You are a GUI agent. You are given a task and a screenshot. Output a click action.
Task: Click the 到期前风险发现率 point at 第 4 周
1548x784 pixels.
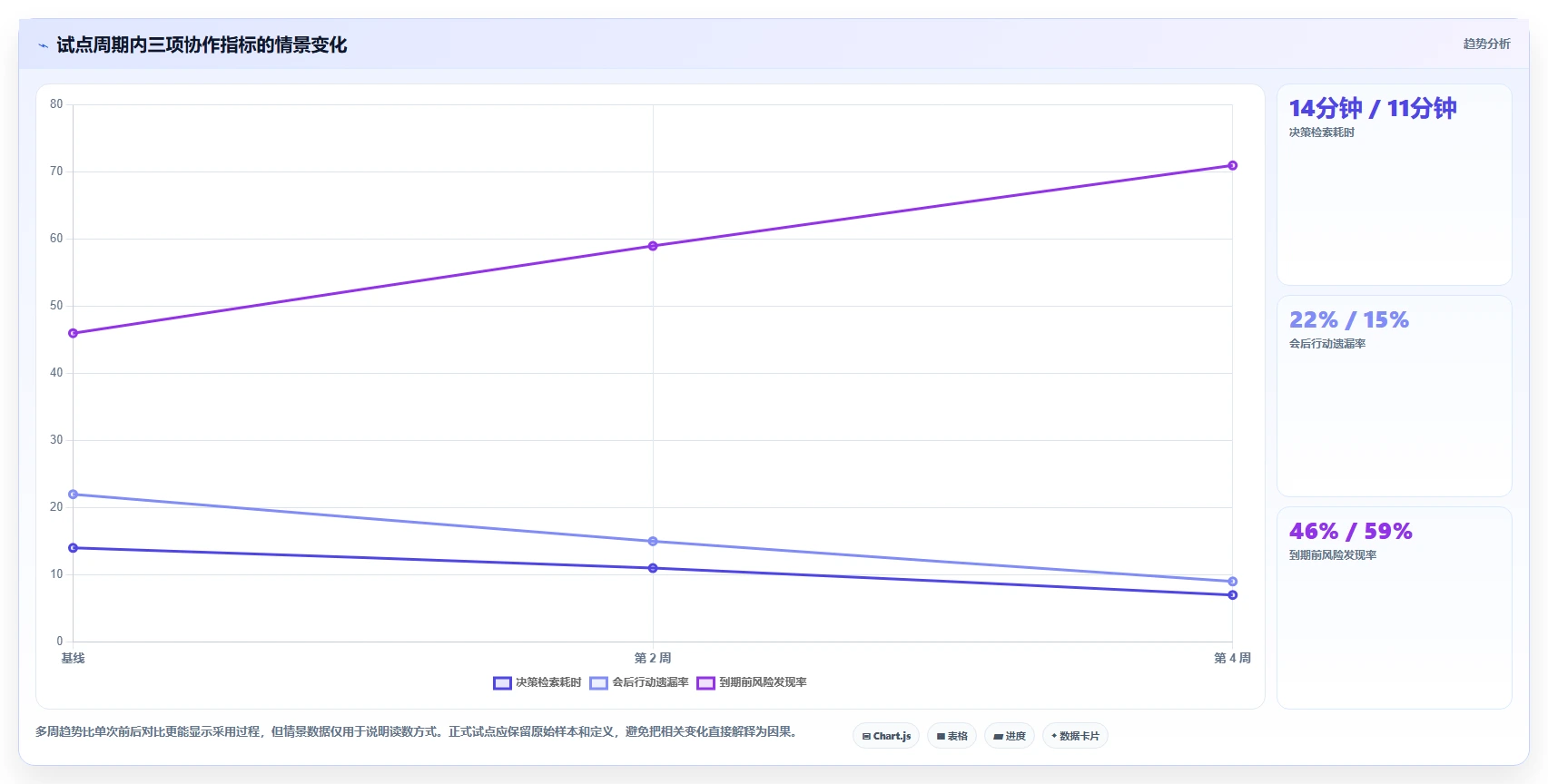[x=1232, y=165]
